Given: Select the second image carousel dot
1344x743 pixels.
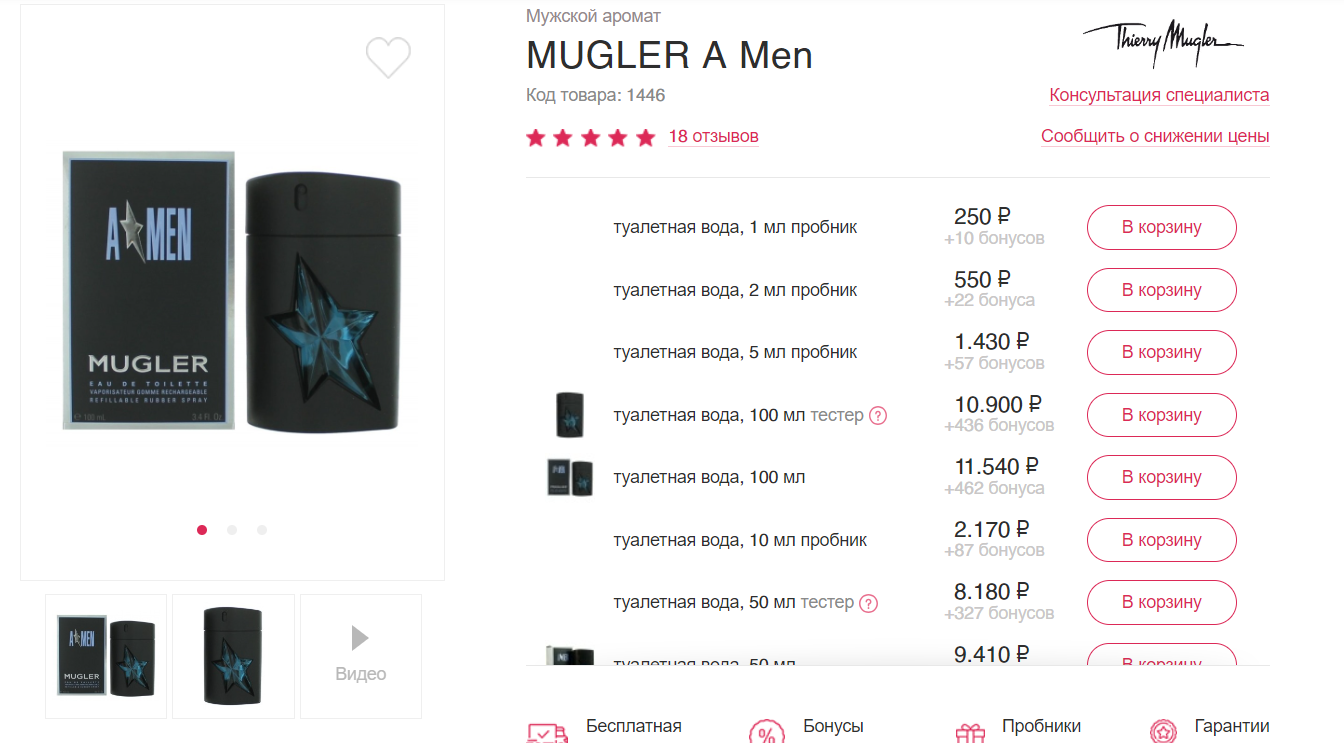Looking at the screenshot, I should [x=232, y=530].
